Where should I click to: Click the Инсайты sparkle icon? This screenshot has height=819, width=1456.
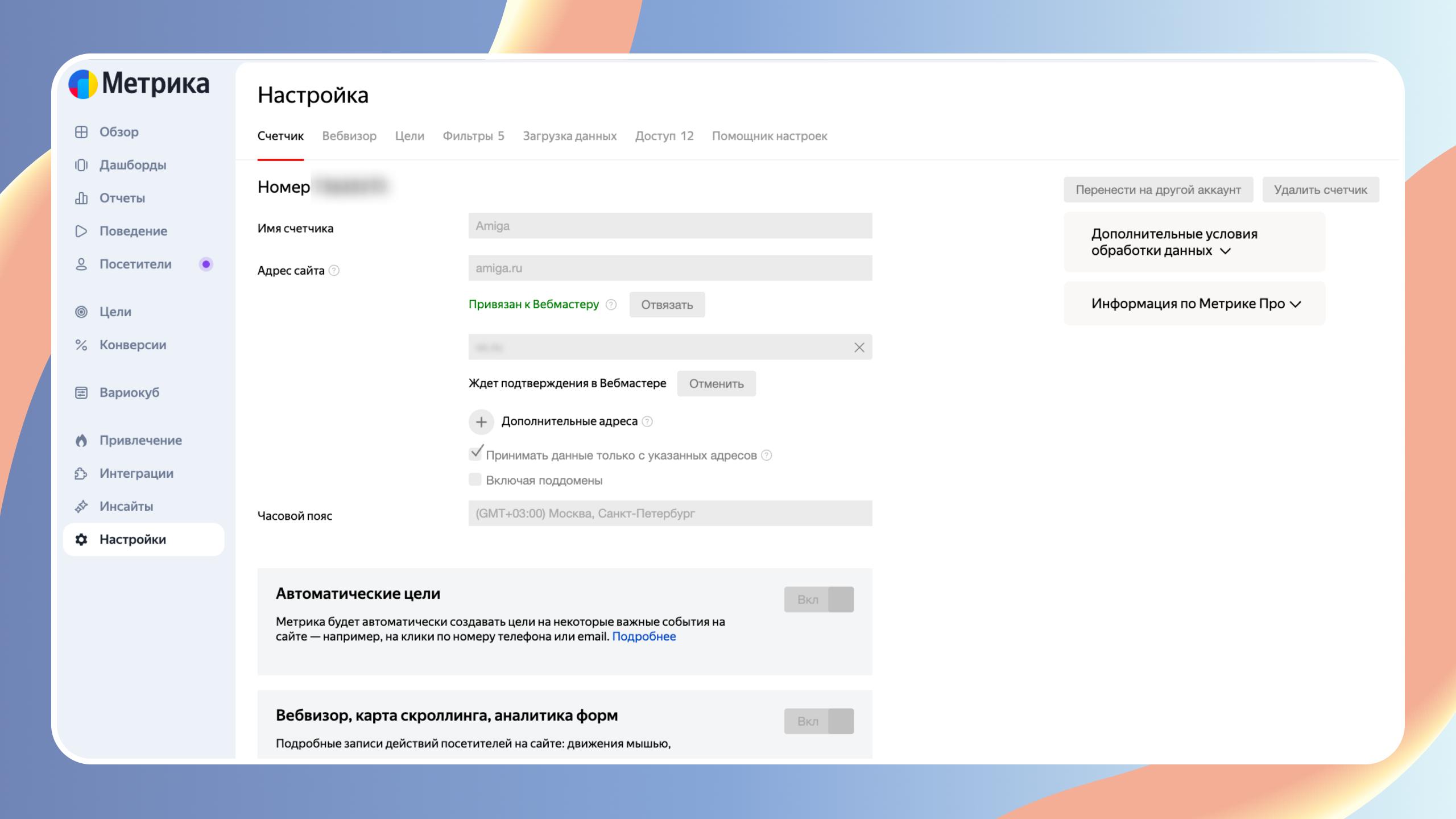point(81,506)
